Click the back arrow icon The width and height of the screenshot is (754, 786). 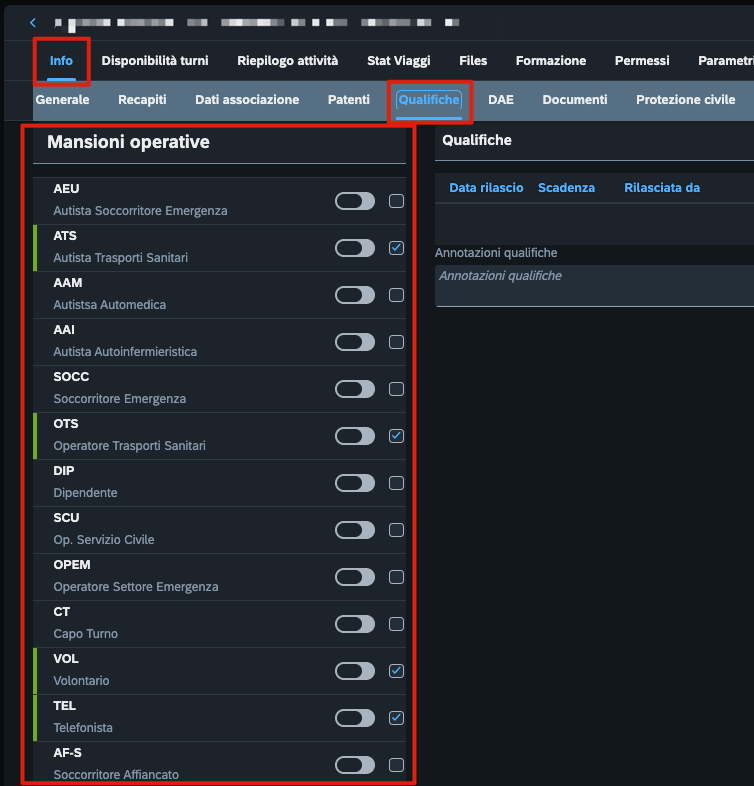pos(33,23)
